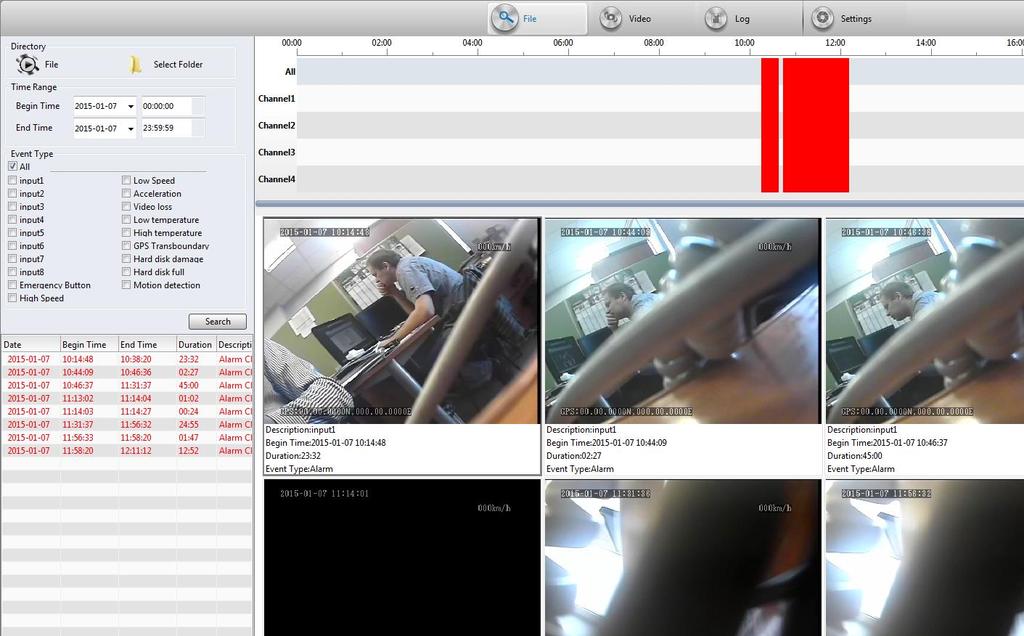Open the thumbnail timestamped 2015-01-07 11:56
Screen dimensions: 1024x636
(925, 558)
